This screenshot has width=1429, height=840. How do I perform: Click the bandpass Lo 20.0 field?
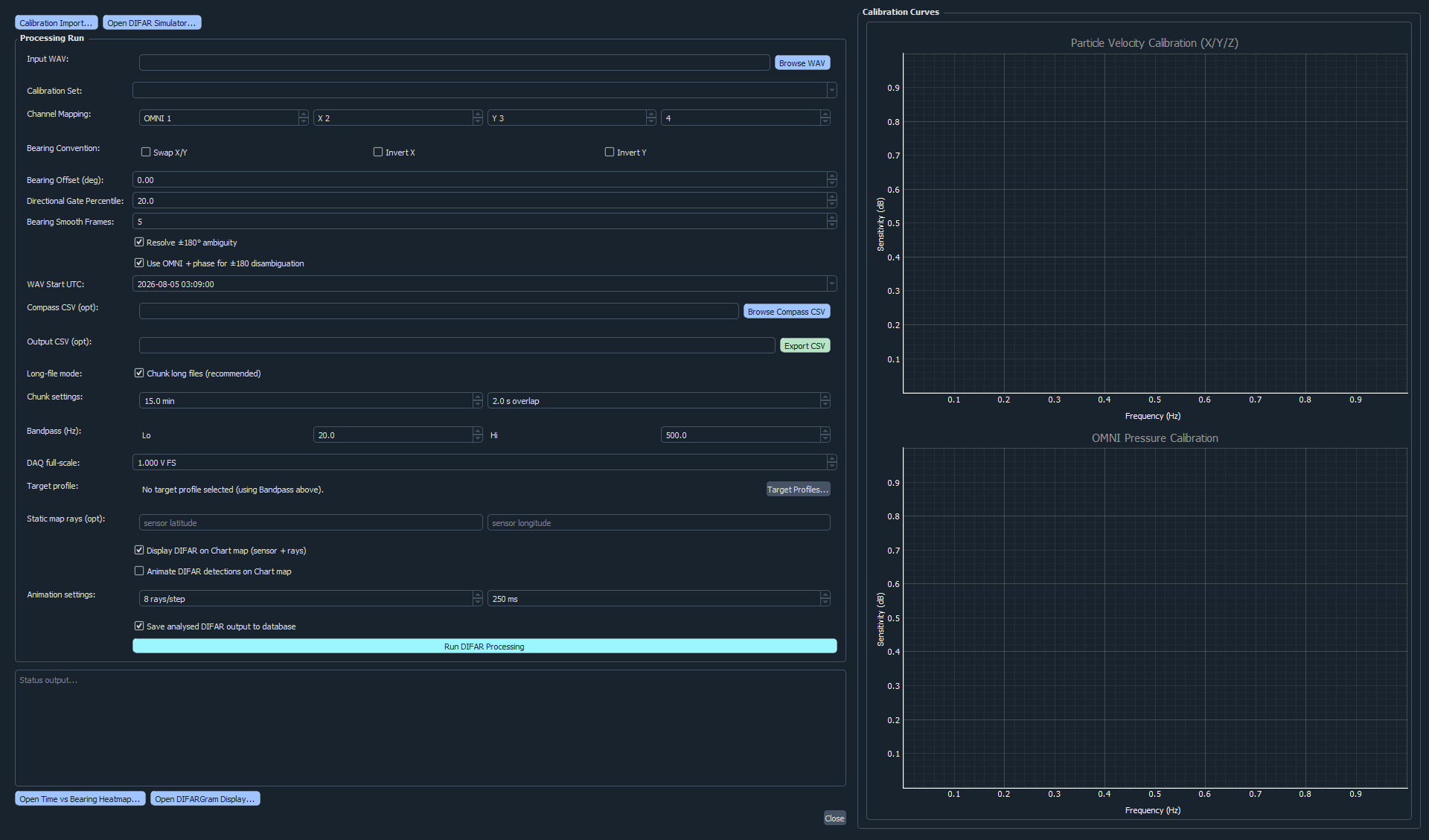click(x=397, y=435)
